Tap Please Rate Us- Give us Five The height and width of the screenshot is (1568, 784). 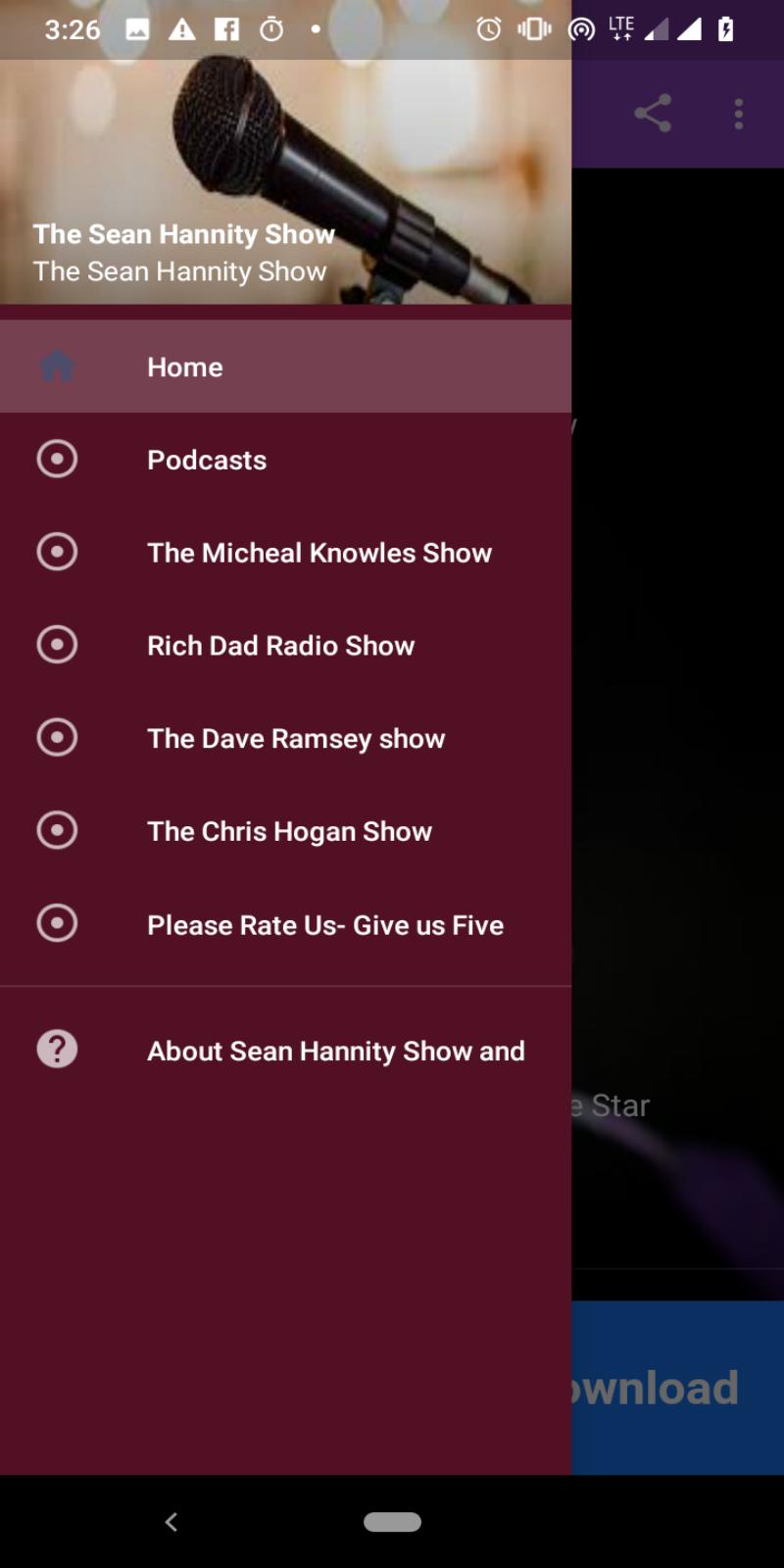[285, 923]
